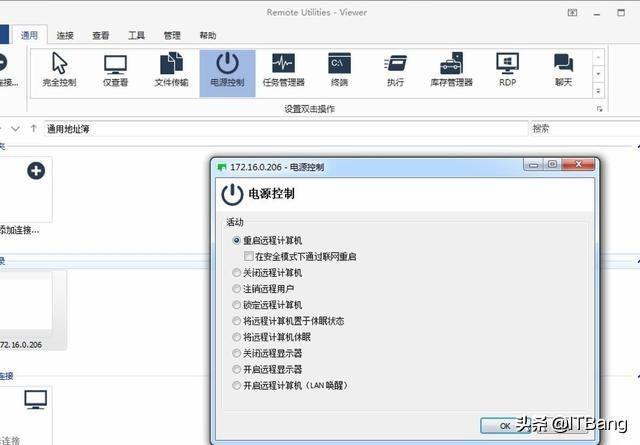Select 关闭远程计算机 radio option
This screenshot has width=640, height=445.
tap(236, 272)
